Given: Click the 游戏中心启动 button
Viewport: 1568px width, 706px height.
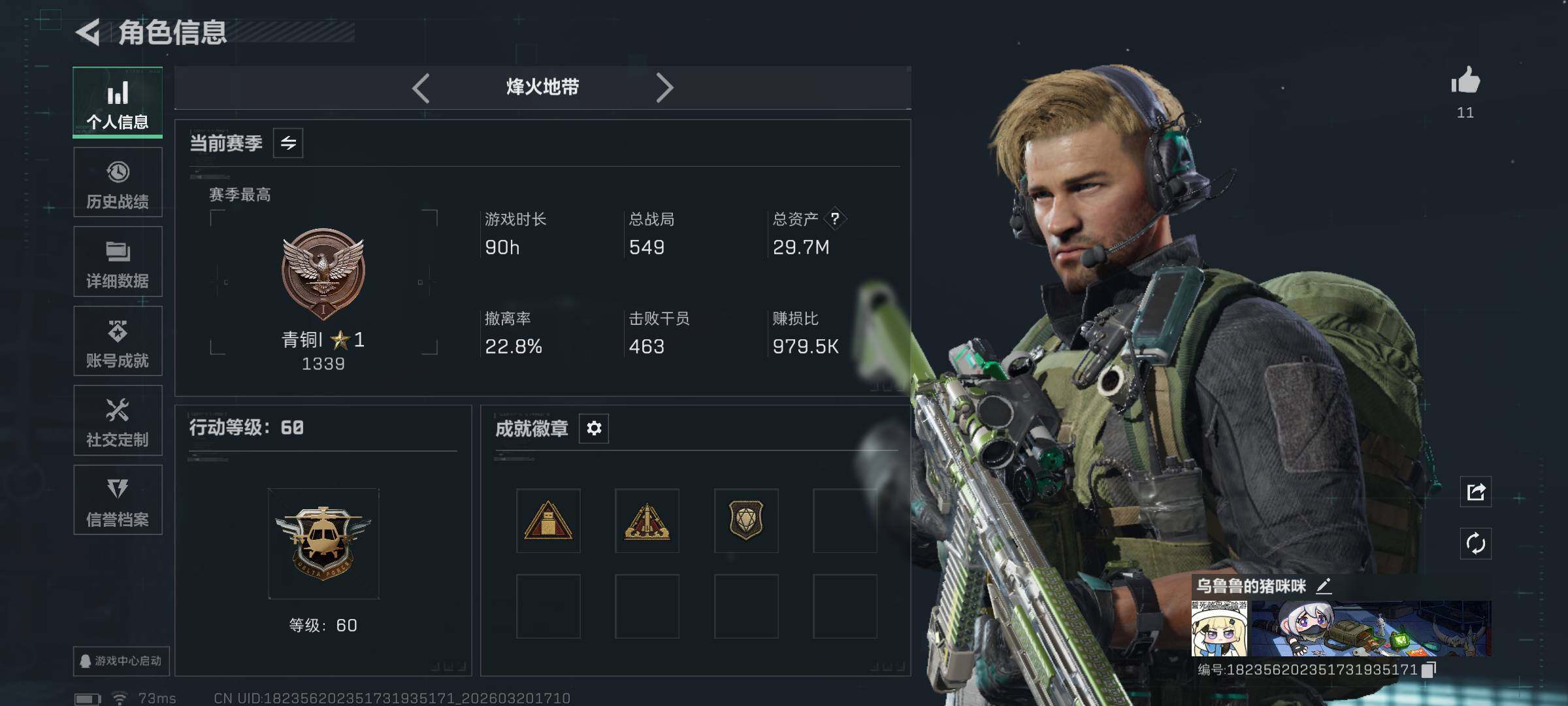Looking at the screenshot, I should [x=122, y=661].
